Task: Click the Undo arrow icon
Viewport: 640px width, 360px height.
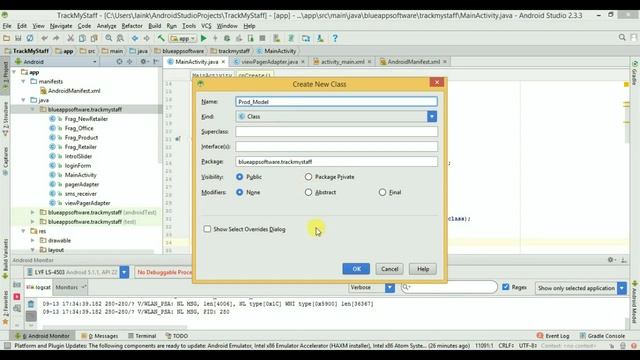Action: pyautogui.click(x=44, y=38)
